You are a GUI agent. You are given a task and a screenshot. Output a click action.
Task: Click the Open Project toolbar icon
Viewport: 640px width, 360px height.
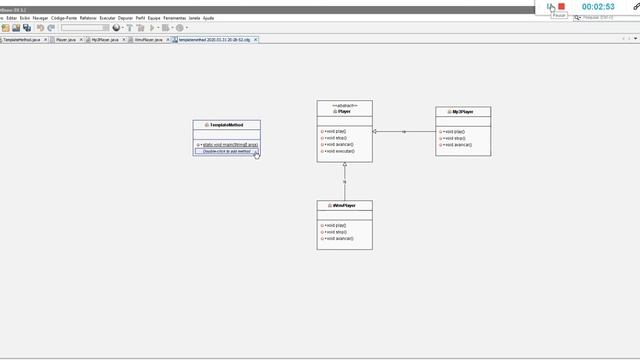click(16, 28)
